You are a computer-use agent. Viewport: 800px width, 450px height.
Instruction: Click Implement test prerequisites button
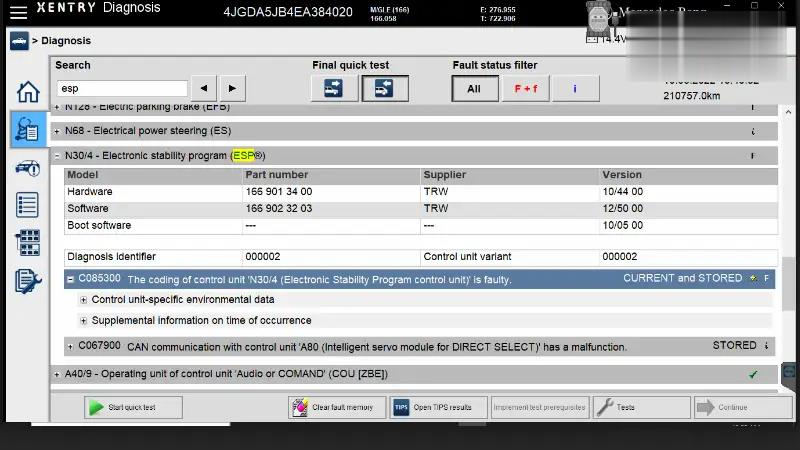pyautogui.click(x=540, y=408)
